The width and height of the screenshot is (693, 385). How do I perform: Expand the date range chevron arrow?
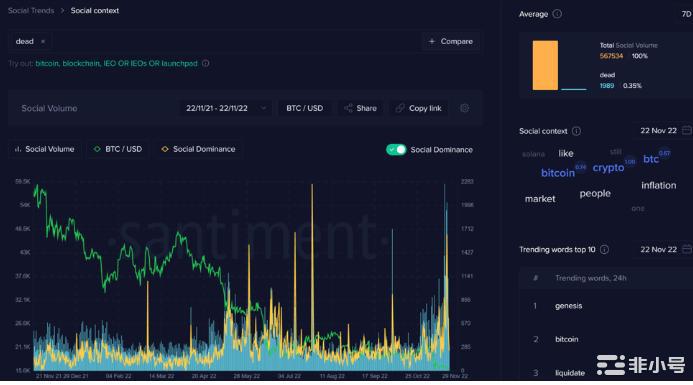click(x=263, y=108)
